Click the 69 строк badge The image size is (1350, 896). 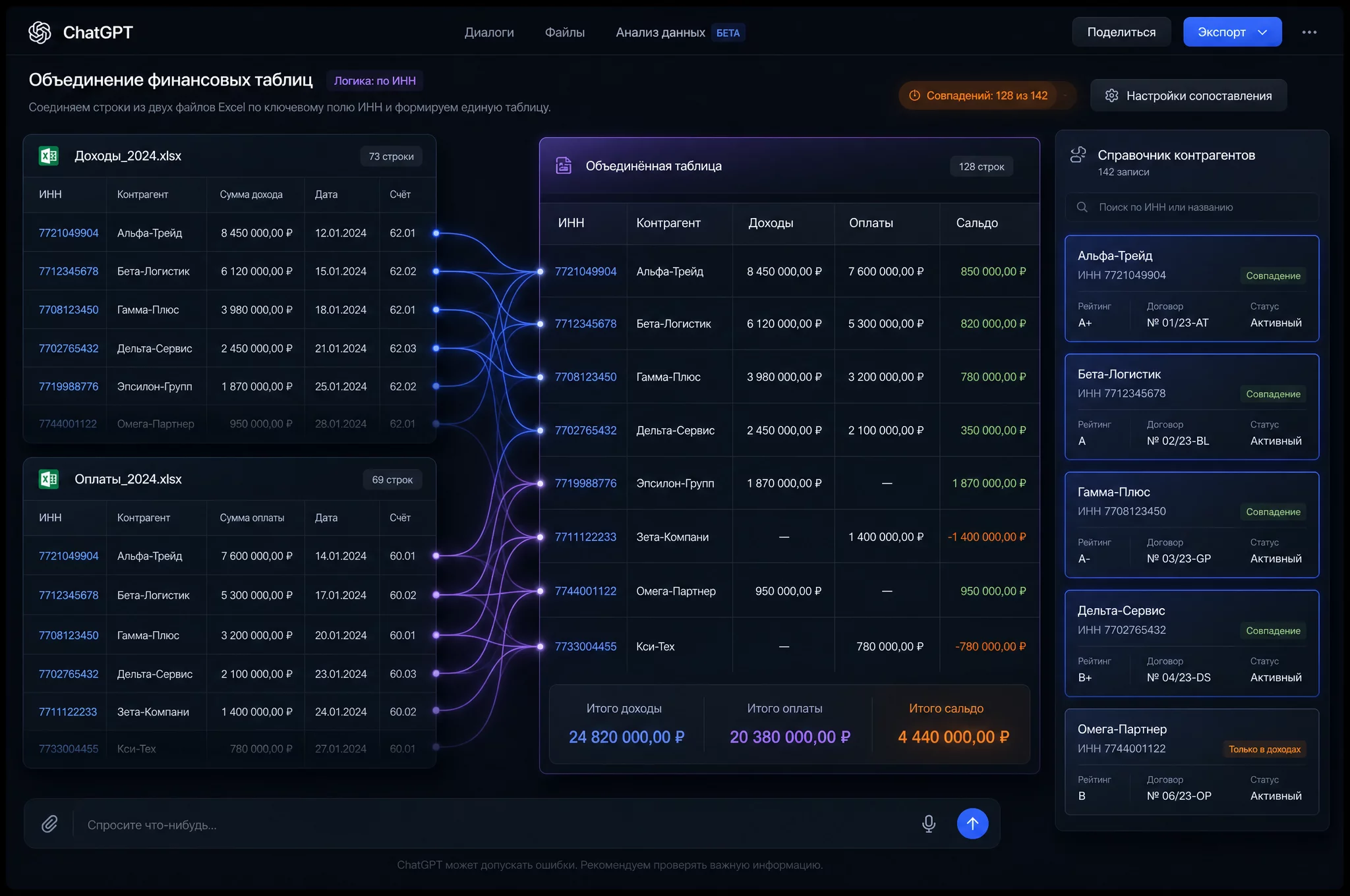pos(392,480)
